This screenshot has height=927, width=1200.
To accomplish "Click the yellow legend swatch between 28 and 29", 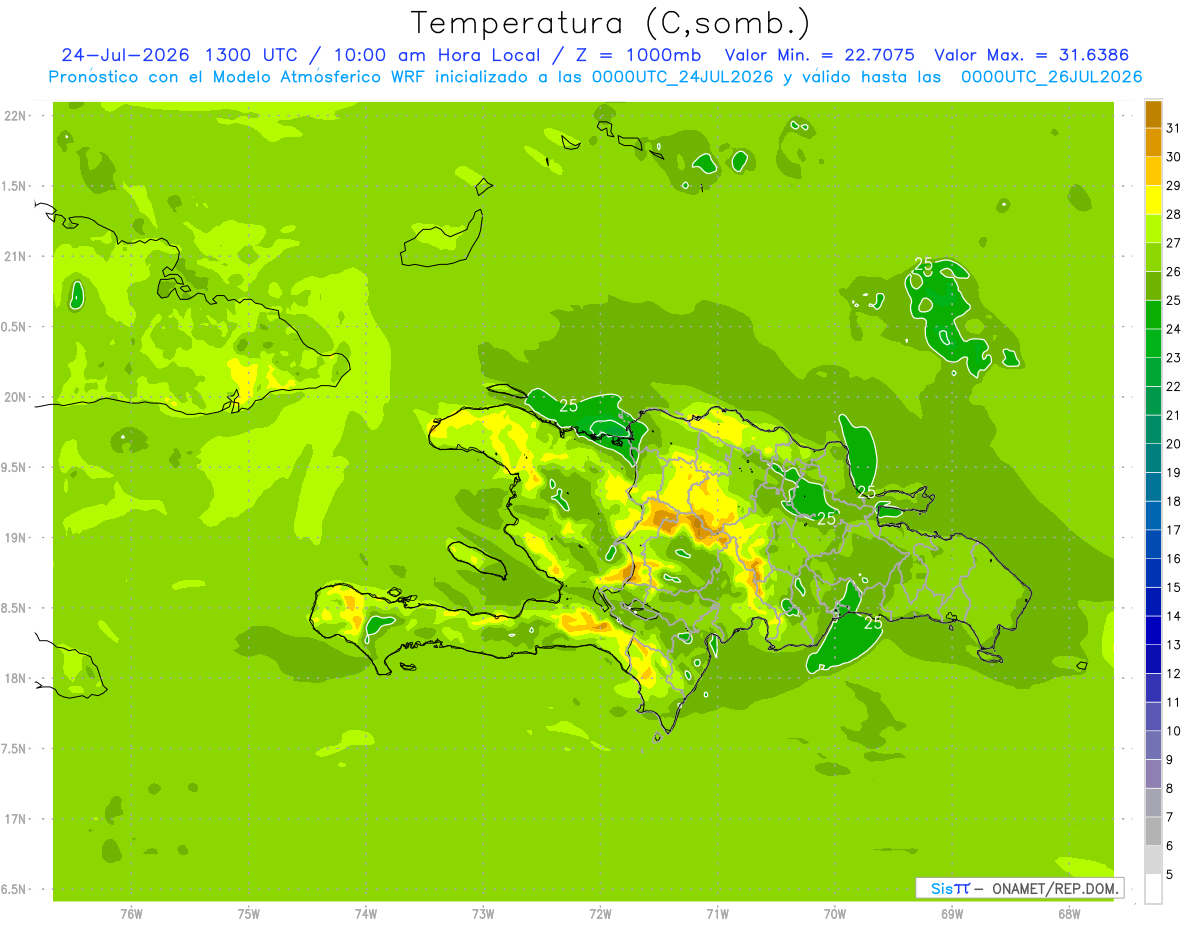I will click(1153, 200).
